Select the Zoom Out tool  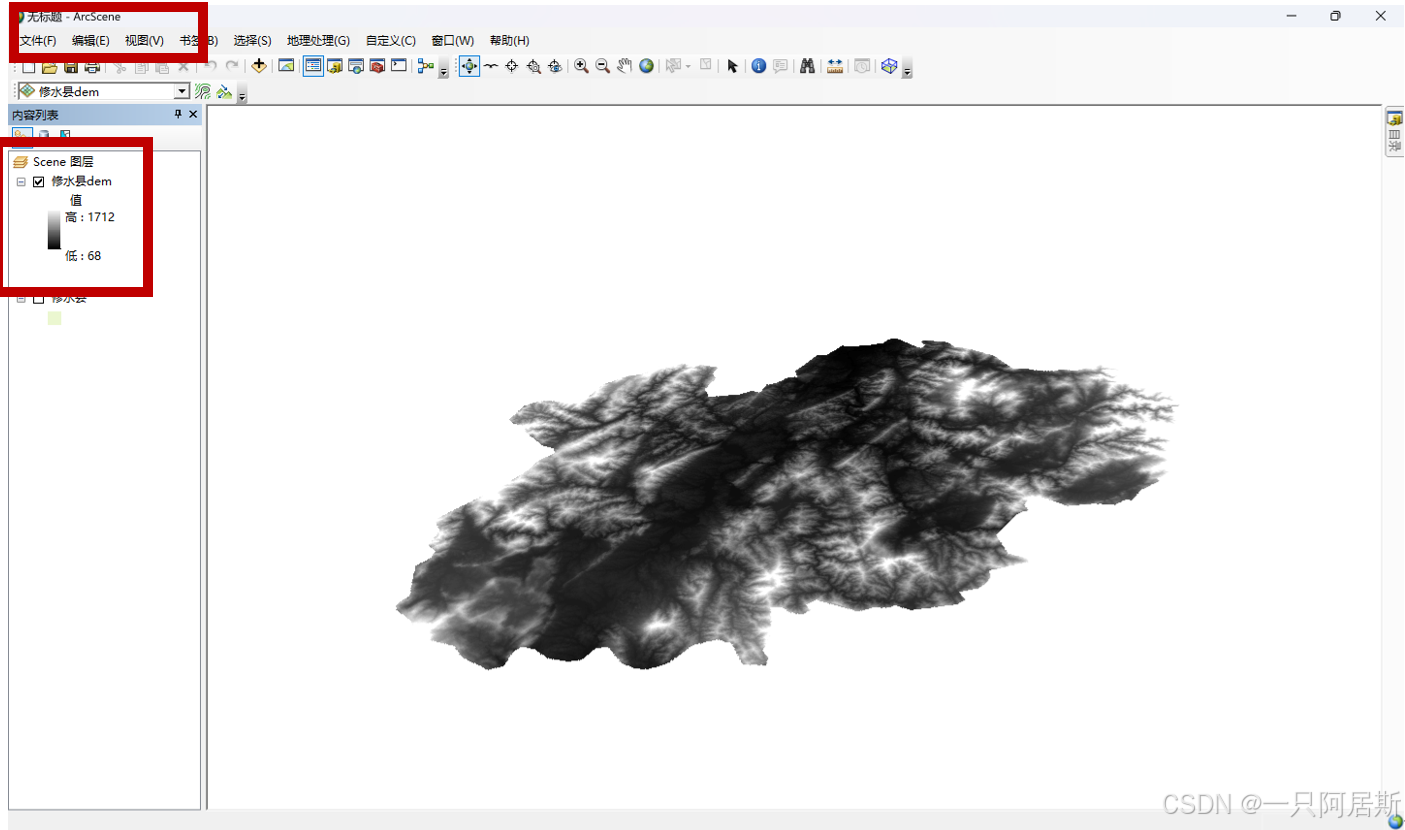[603, 66]
